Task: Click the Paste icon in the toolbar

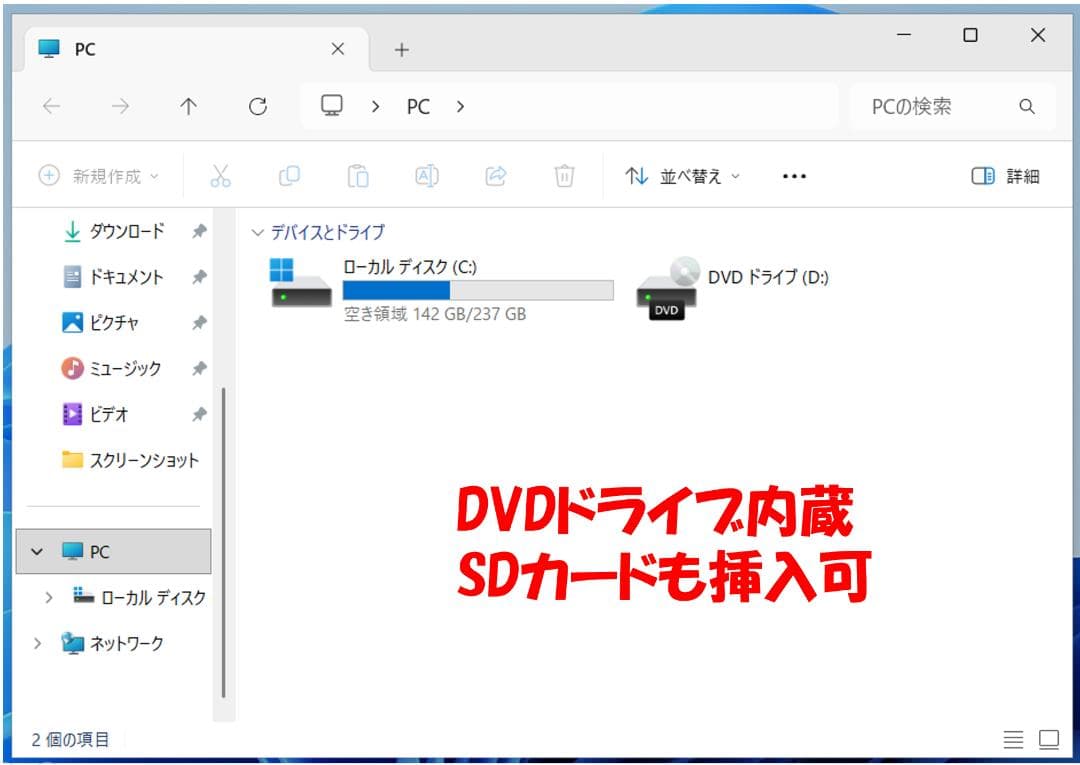Action: [357, 176]
